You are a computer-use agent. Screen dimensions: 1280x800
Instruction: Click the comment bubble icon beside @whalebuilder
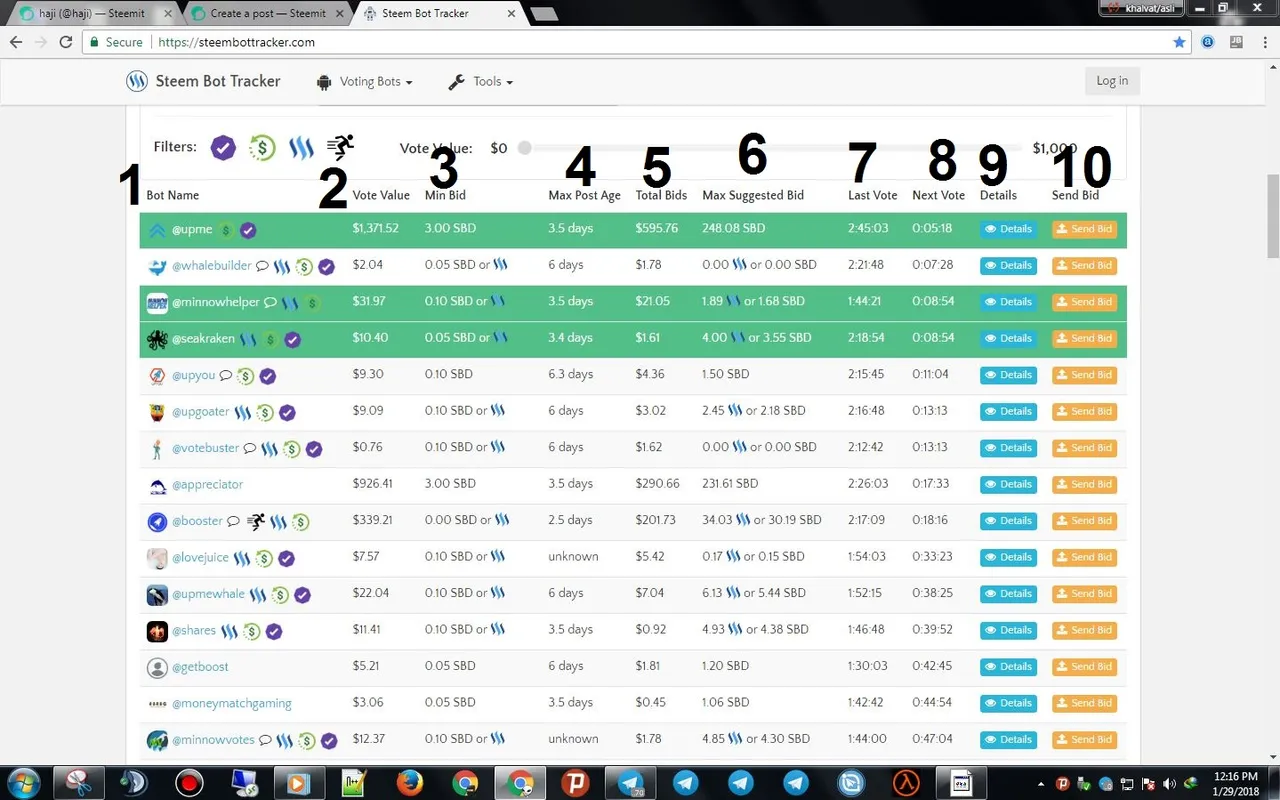pos(263,266)
